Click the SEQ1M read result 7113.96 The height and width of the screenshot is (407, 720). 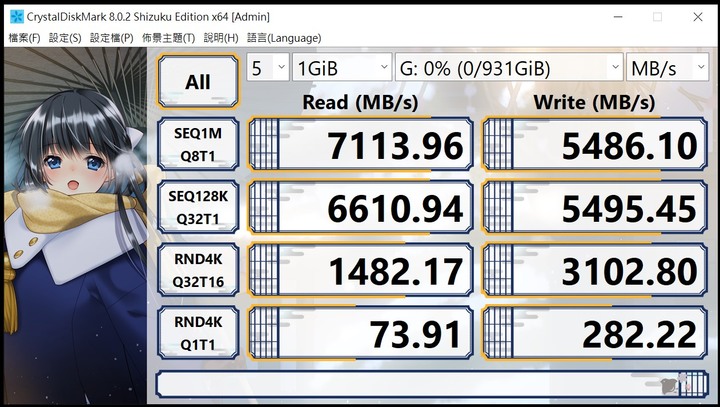(360, 144)
